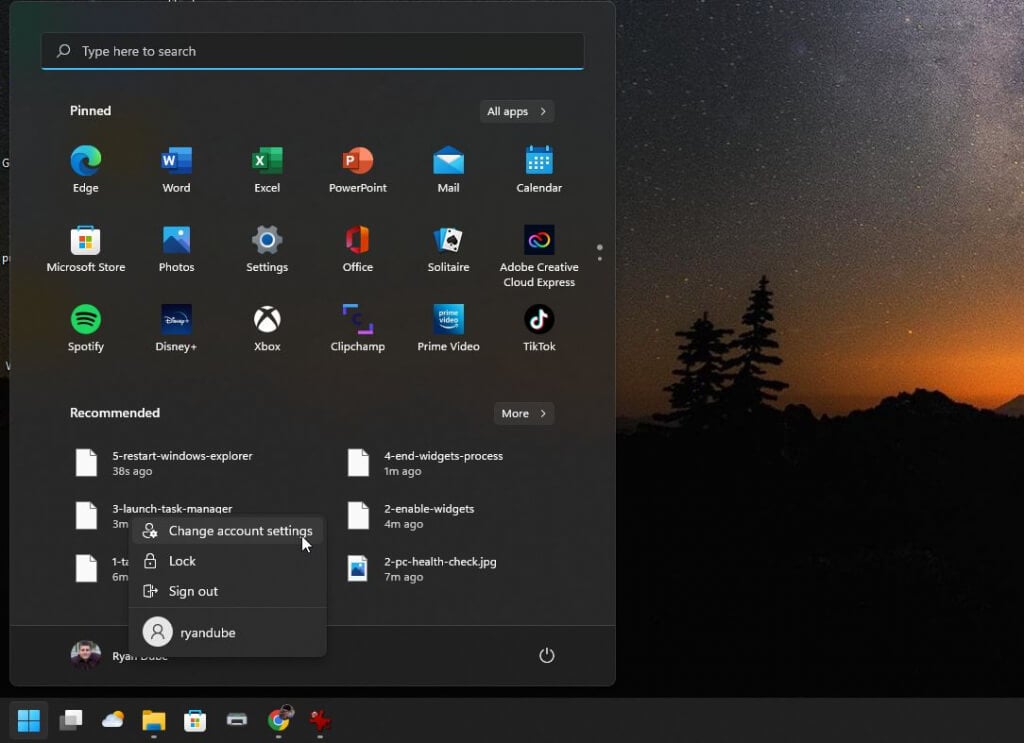Choose Lock from the account menu
This screenshot has height=743, width=1024.
click(x=182, y=561)
